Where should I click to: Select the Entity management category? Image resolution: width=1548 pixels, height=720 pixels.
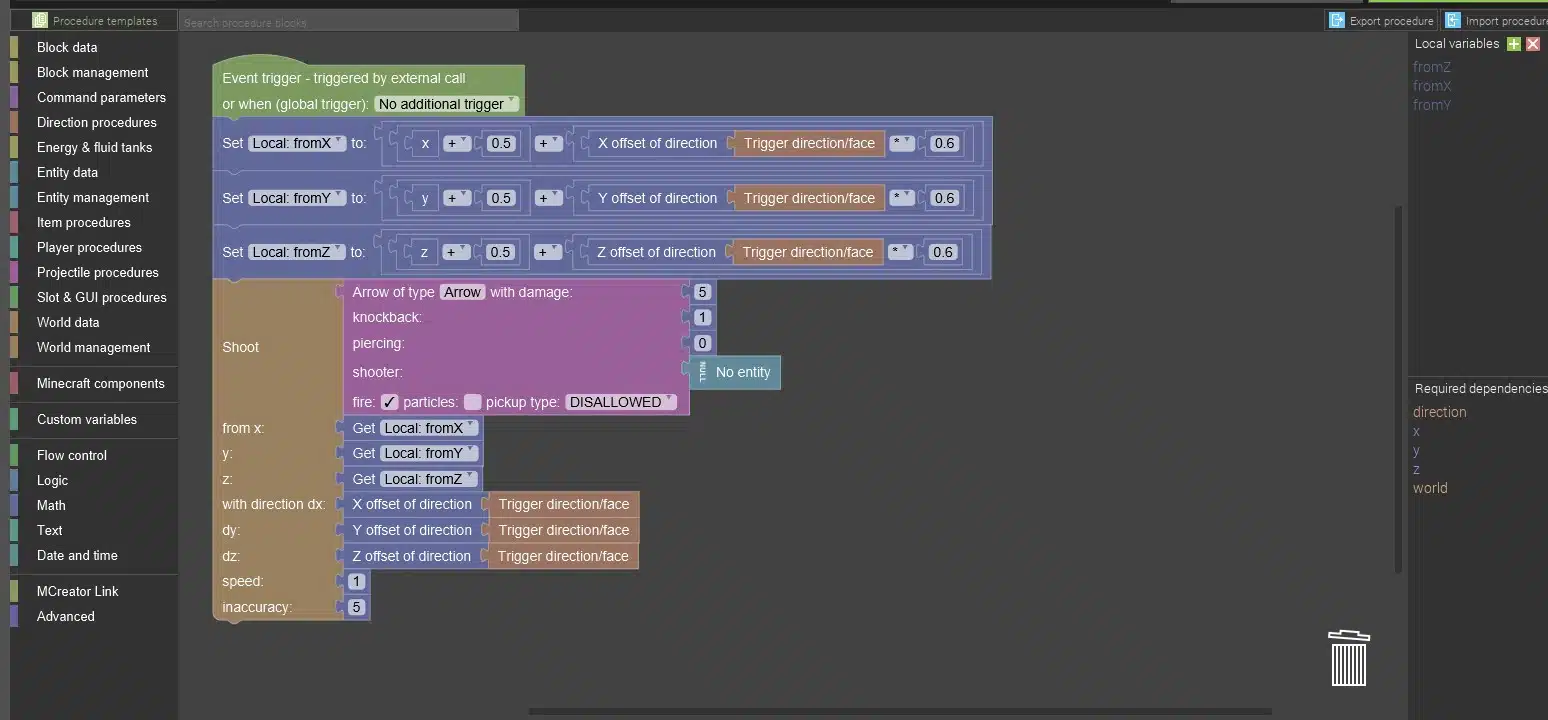[x=93, y=197]
